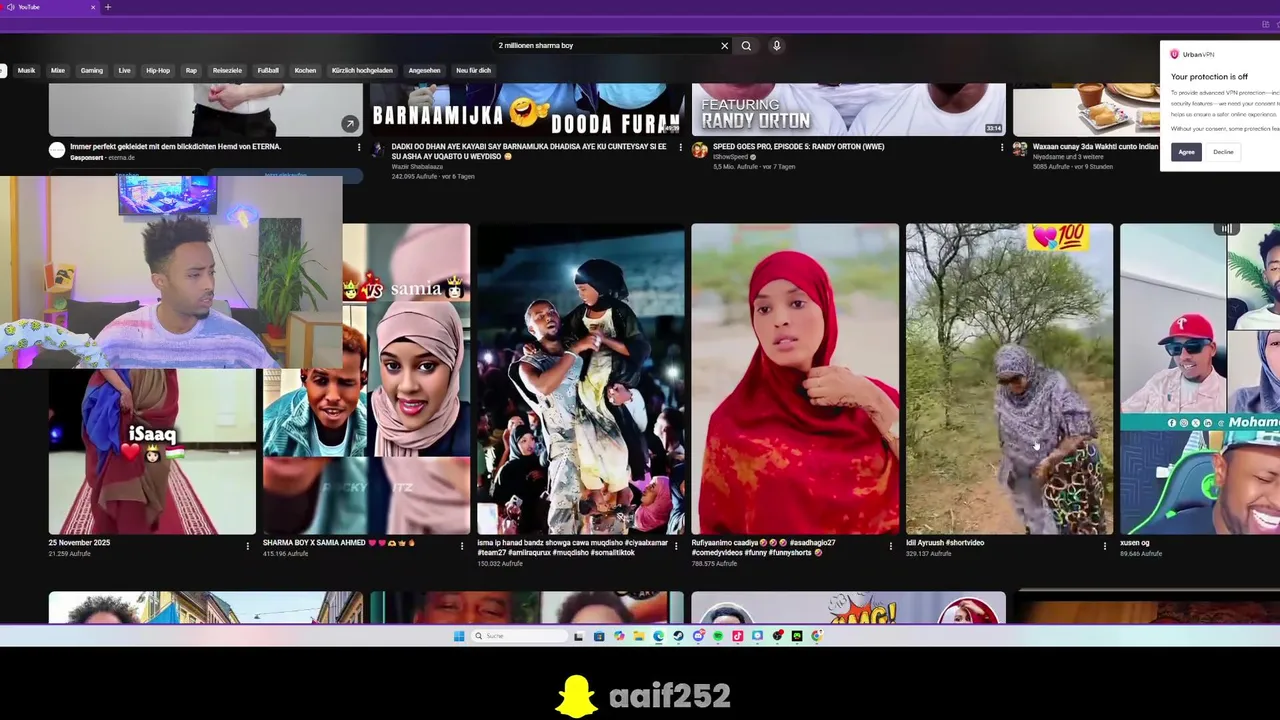Open three-dot menu for isma ip hanad short
1280x720 pixels.
[x=677, y=546]
